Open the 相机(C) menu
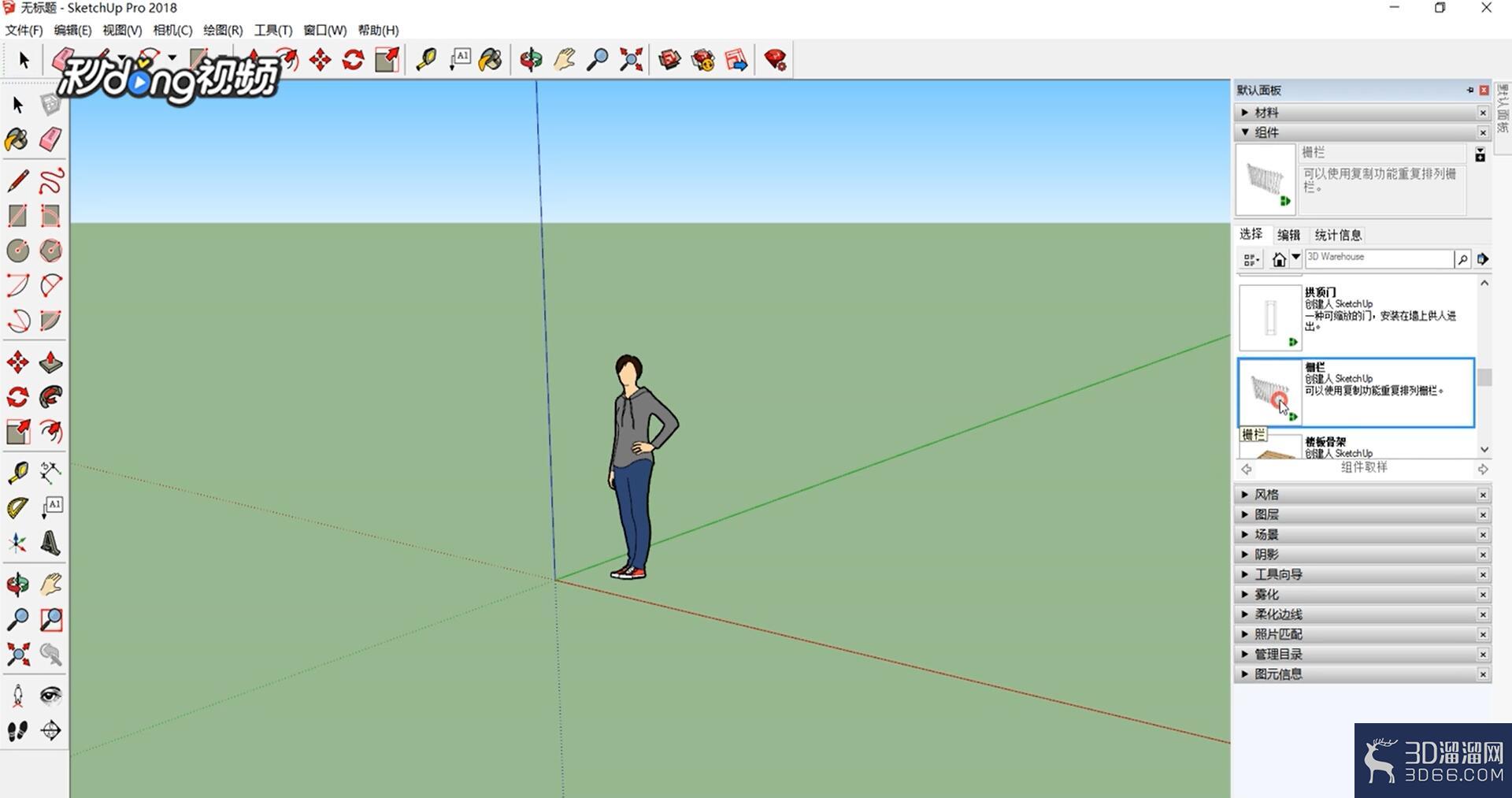 coord(172,30)
